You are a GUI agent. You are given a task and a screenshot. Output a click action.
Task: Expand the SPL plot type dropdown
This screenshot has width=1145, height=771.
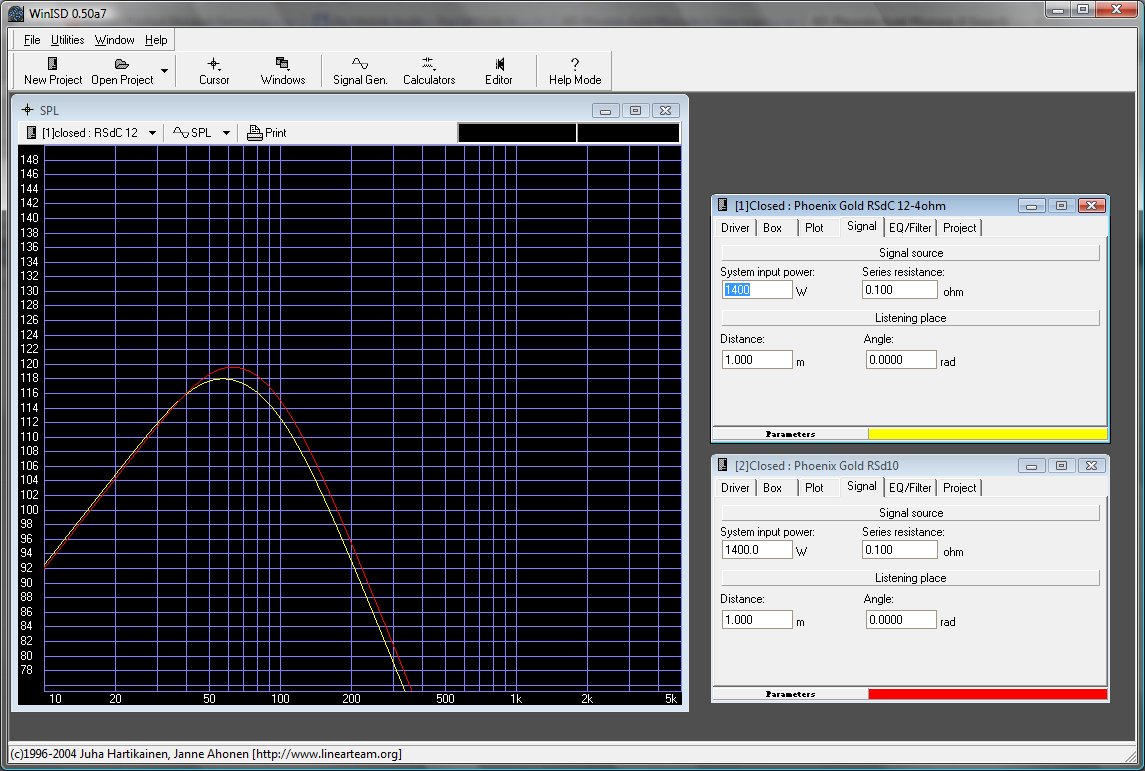coord(226,133)
